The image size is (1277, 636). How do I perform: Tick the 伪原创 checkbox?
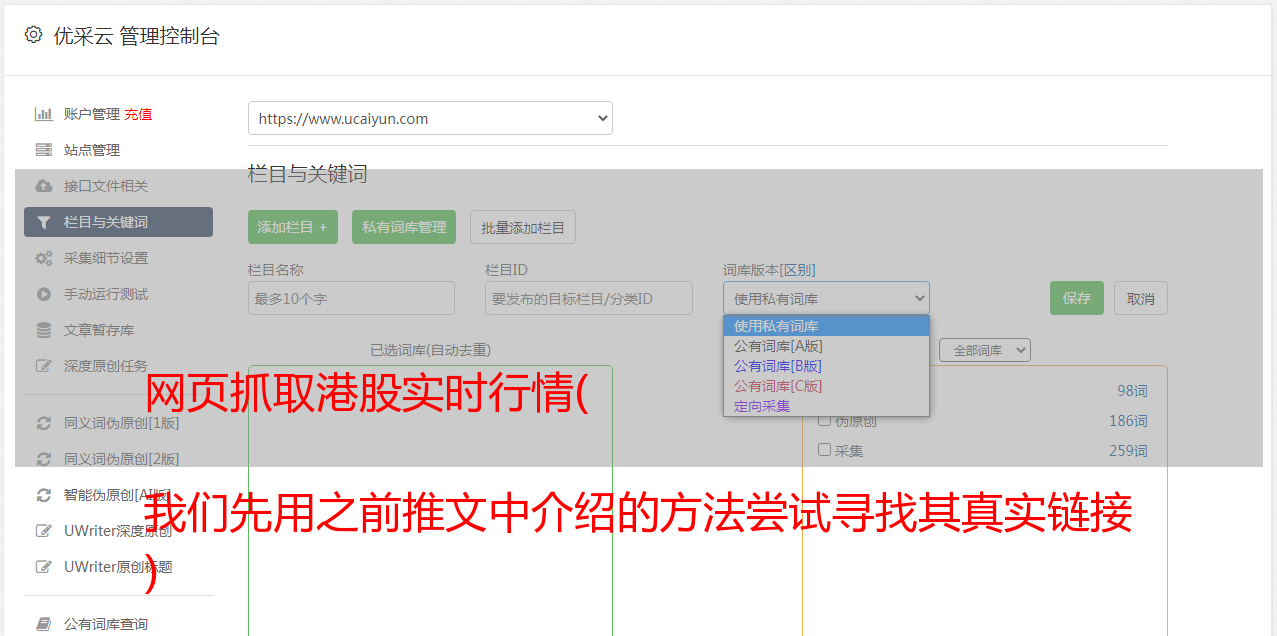click(825, 420)
